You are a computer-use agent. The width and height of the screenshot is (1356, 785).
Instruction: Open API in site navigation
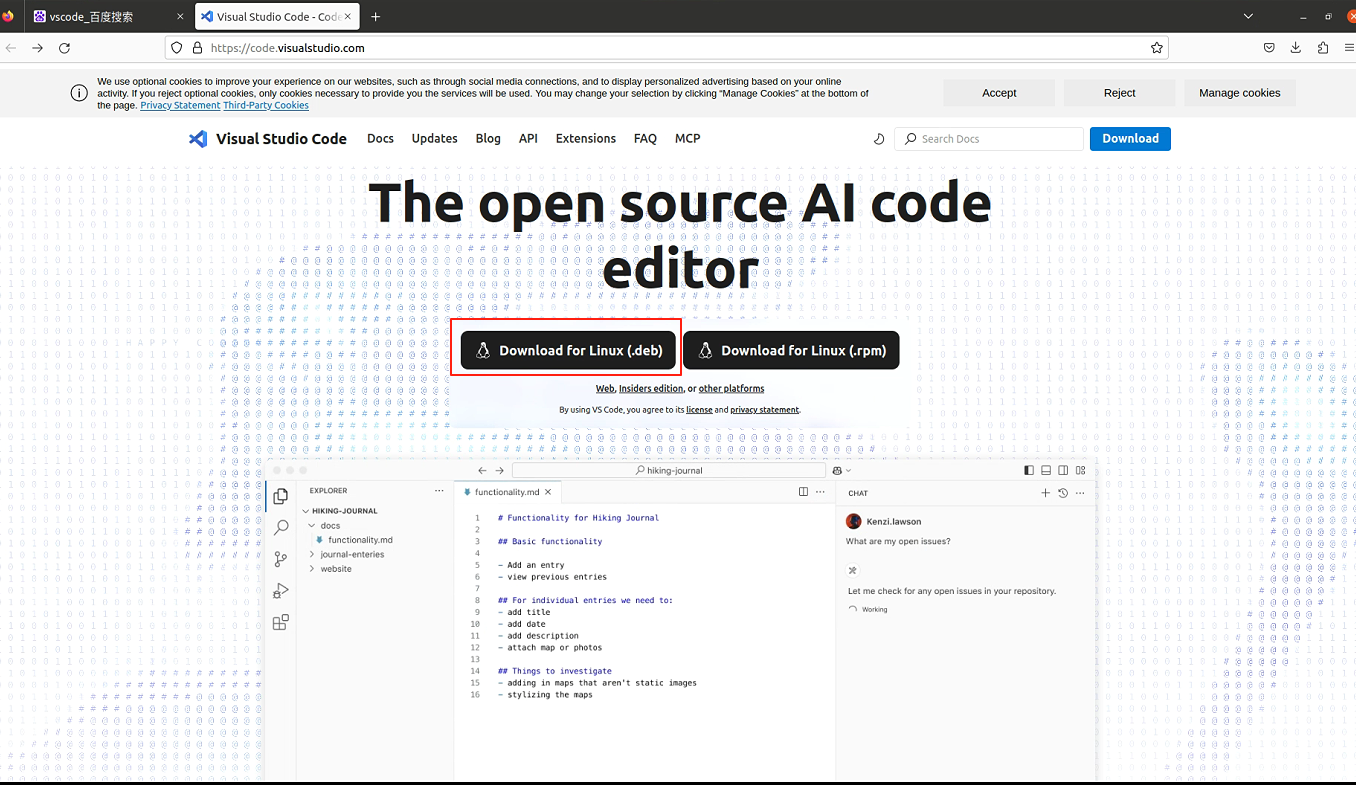(x=528, y=139)
